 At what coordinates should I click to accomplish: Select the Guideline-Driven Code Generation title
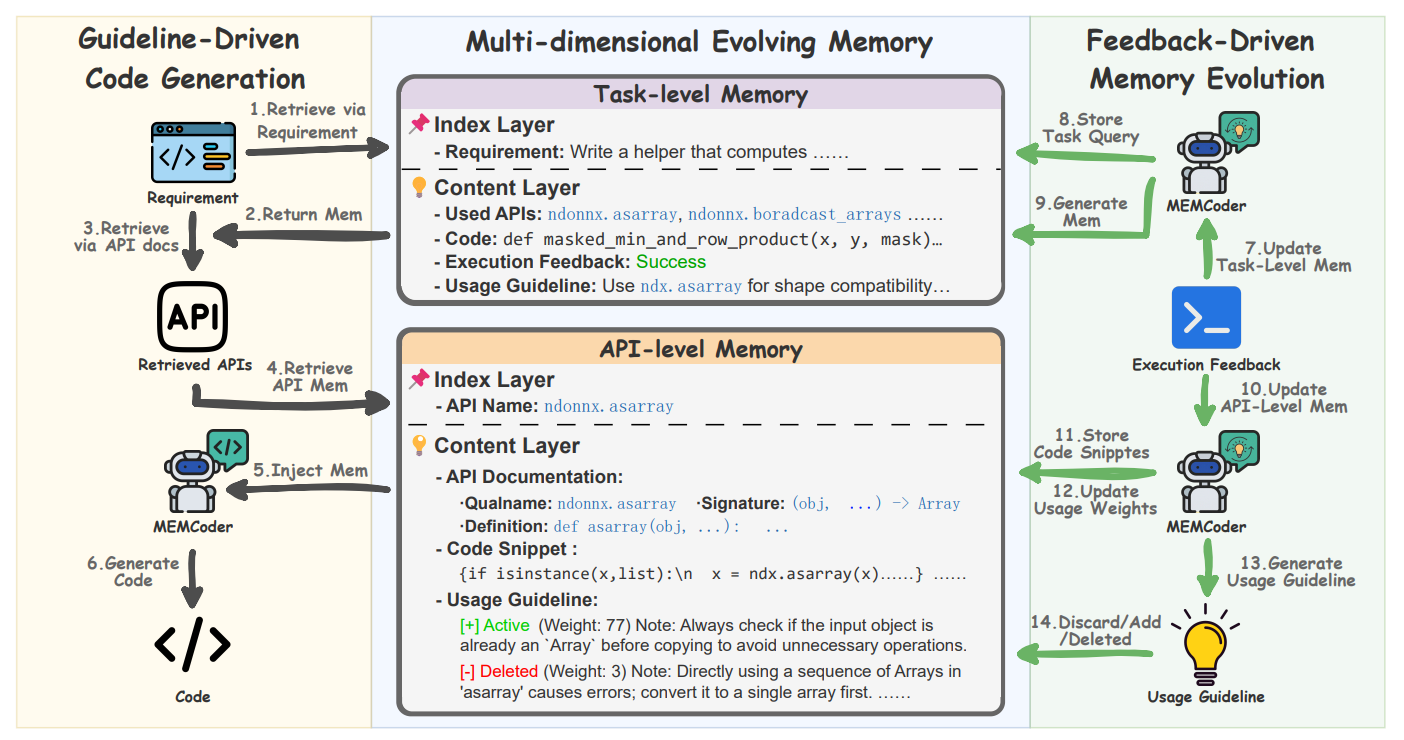pos(194,59)
